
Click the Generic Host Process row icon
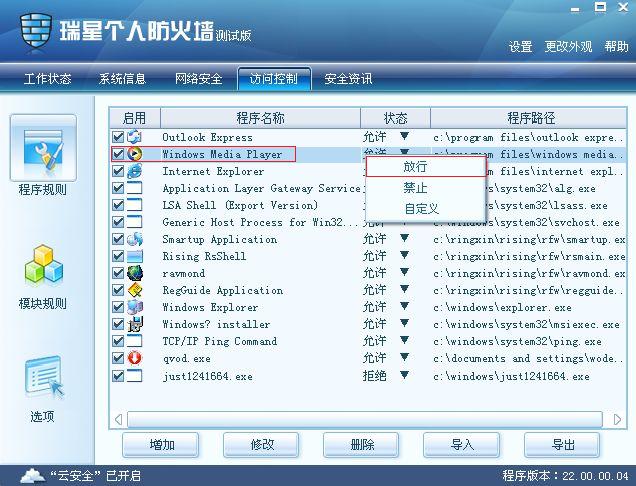(x=135, y=222)
